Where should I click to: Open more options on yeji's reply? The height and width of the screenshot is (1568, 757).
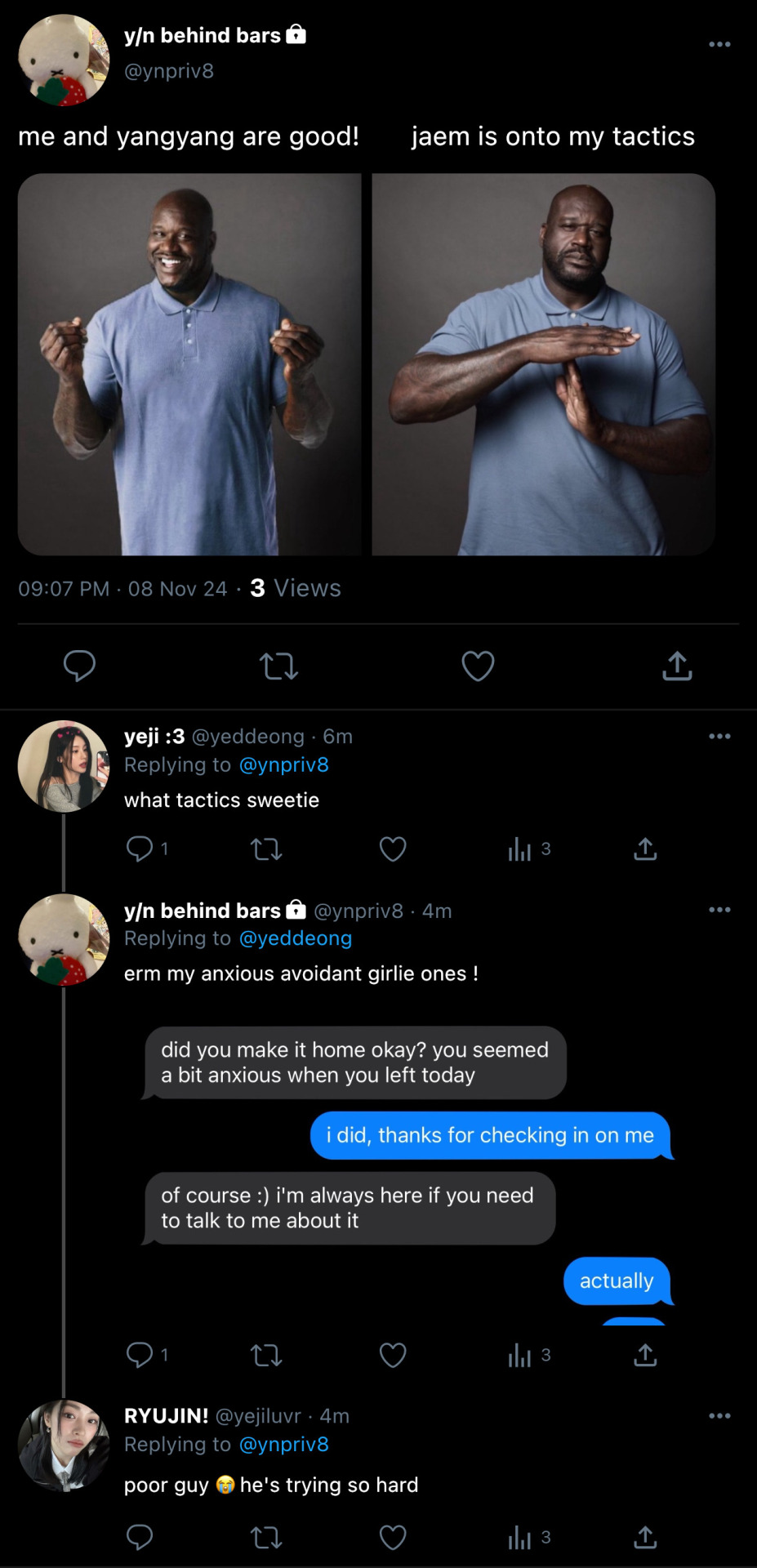pos(719,737)
